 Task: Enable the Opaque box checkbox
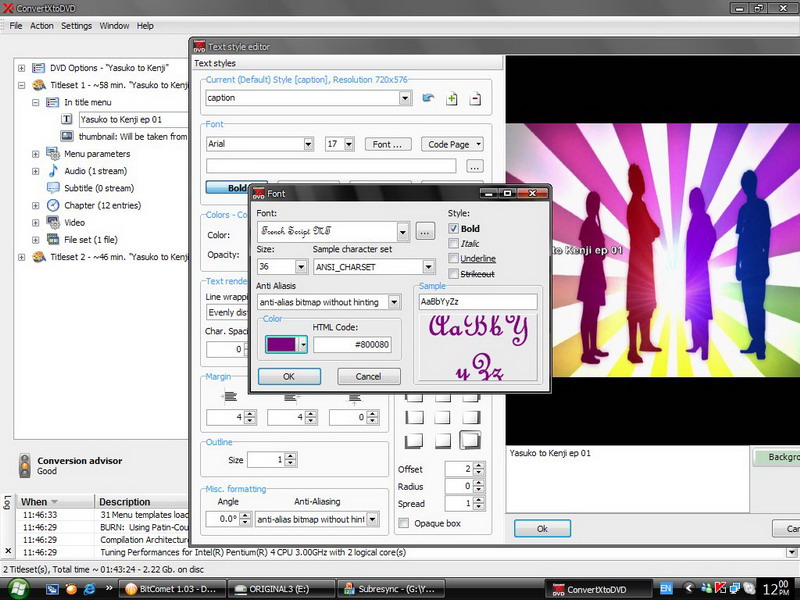404,523
